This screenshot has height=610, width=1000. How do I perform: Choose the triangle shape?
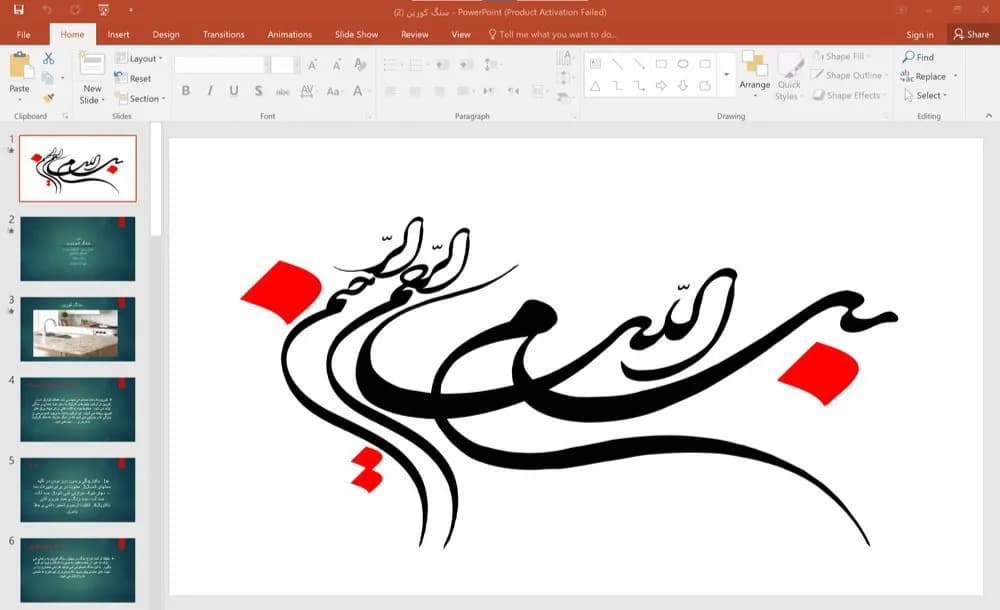(x=595, y=86)
